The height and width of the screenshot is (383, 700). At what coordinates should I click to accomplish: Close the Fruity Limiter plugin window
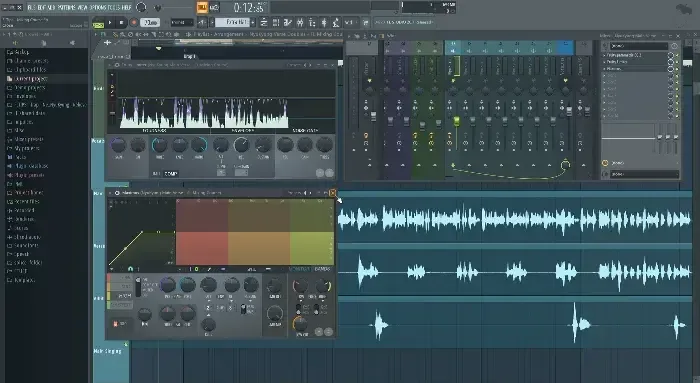pyautogui.click(x=332, y=65)
